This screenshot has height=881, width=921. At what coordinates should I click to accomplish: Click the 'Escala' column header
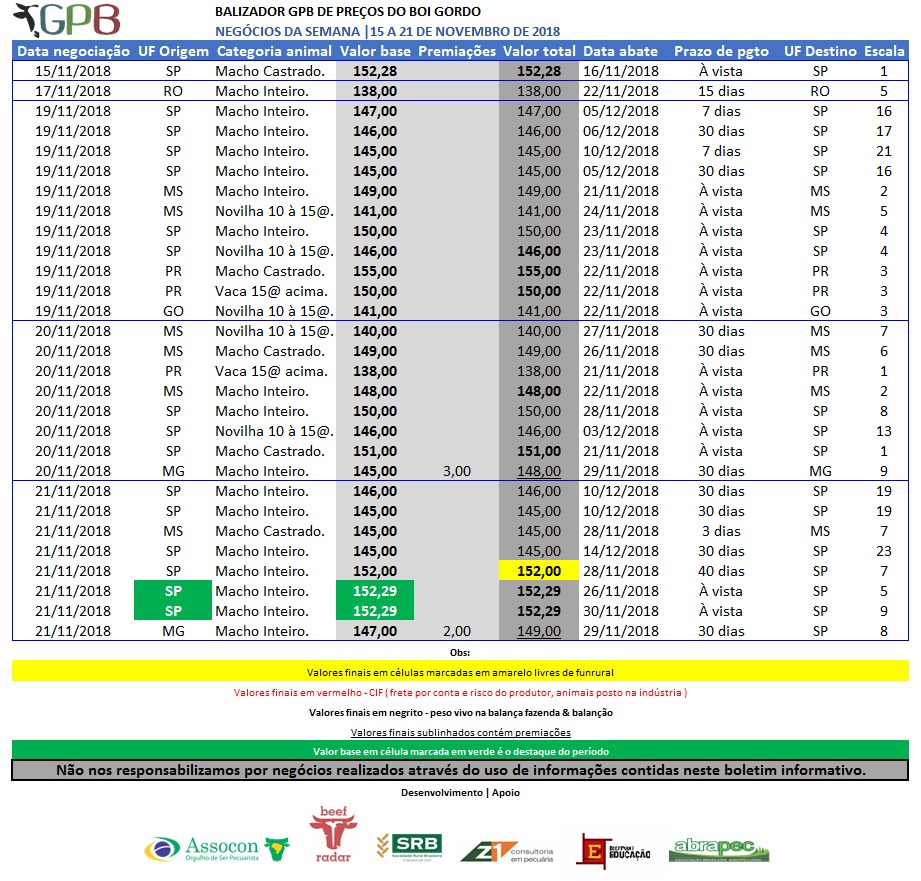883,51
